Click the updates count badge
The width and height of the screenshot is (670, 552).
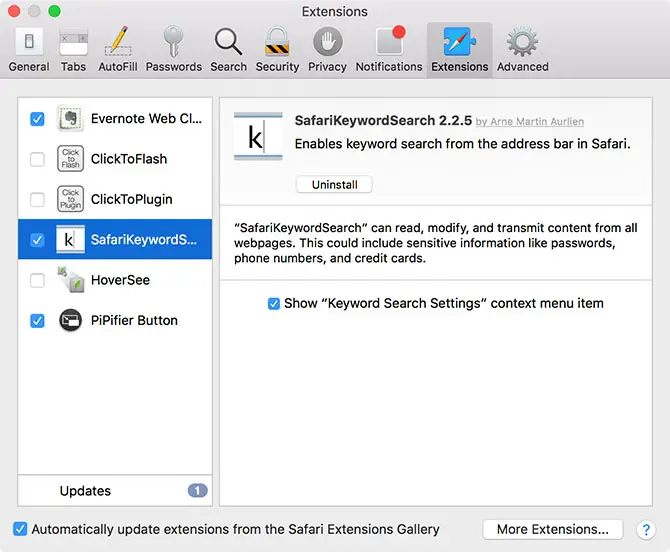pyautogui.click(x=197, y=490)
